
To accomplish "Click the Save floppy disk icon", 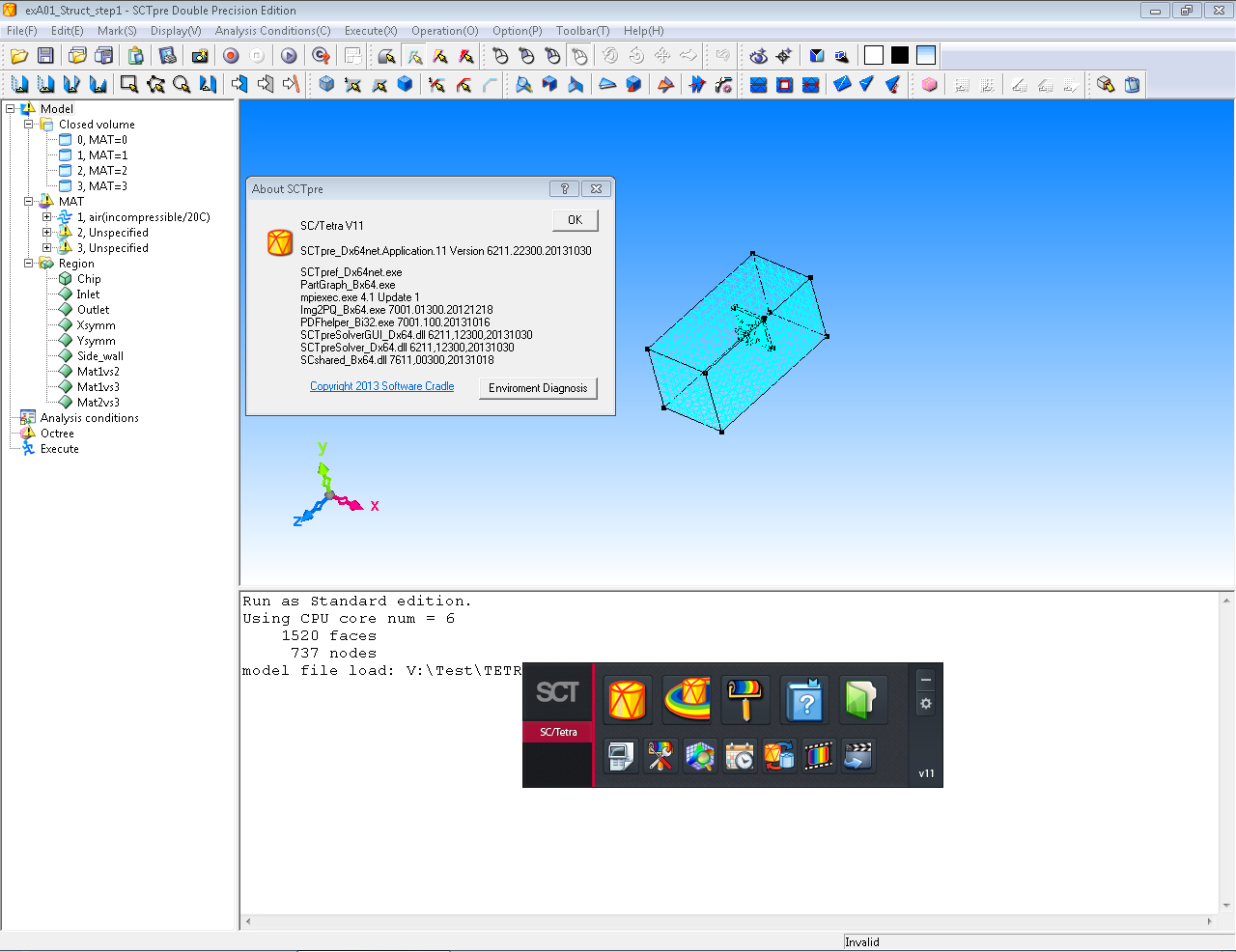I will coord(45,56).
